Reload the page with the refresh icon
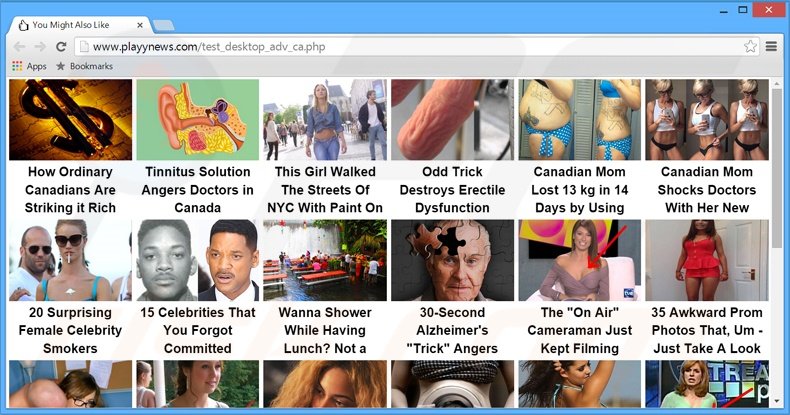Viewport: 790px width, 415px height. coord(61,47)
